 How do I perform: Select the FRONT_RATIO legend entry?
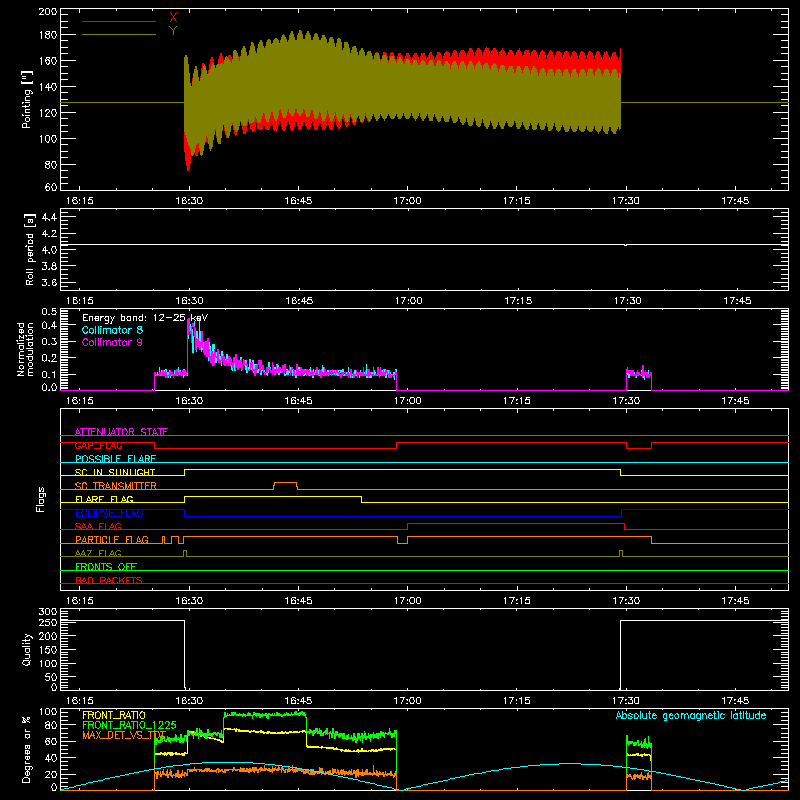(x=114, y=715)
